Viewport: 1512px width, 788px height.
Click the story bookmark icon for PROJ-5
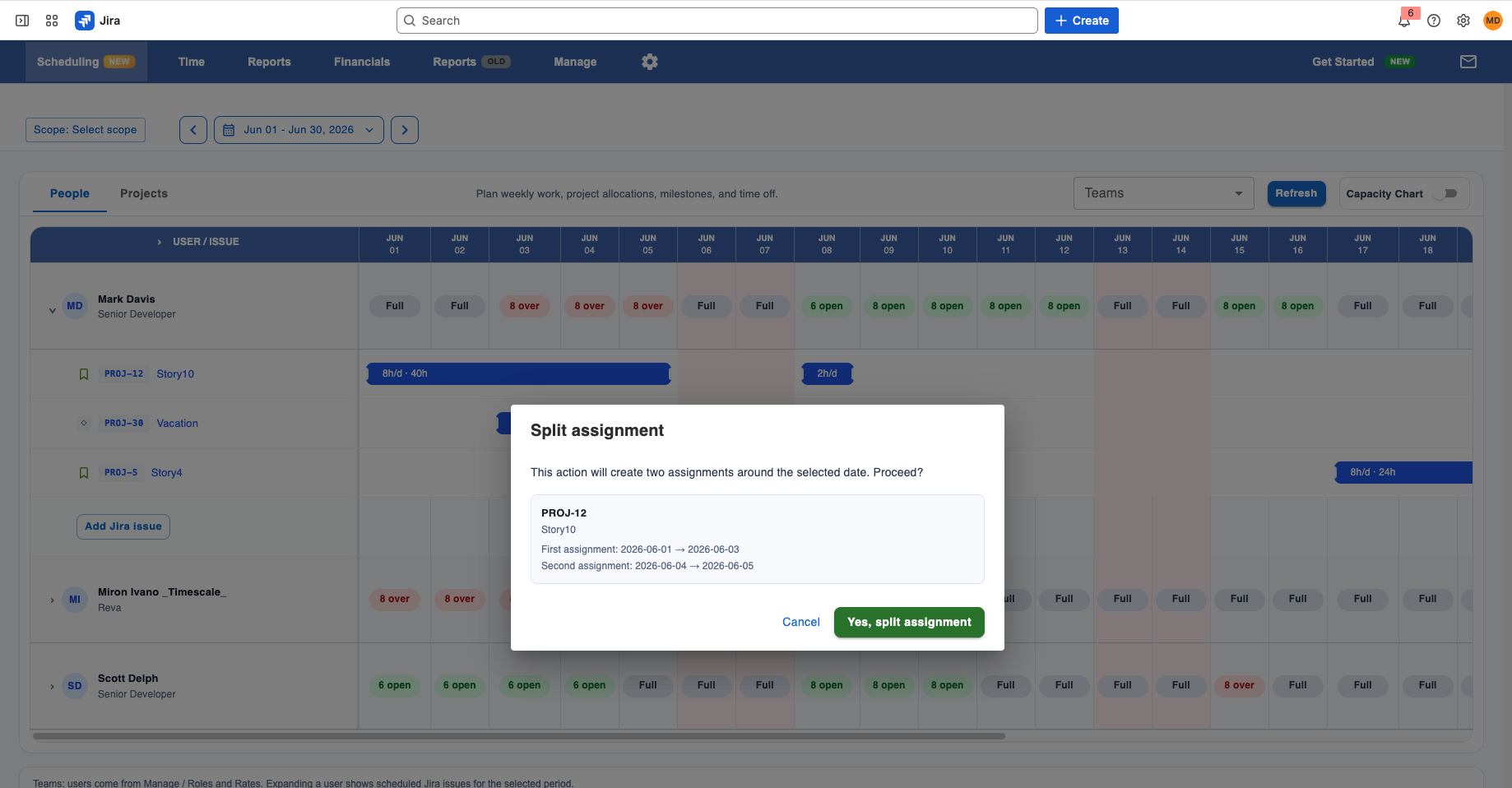click(x=84, y=473)
